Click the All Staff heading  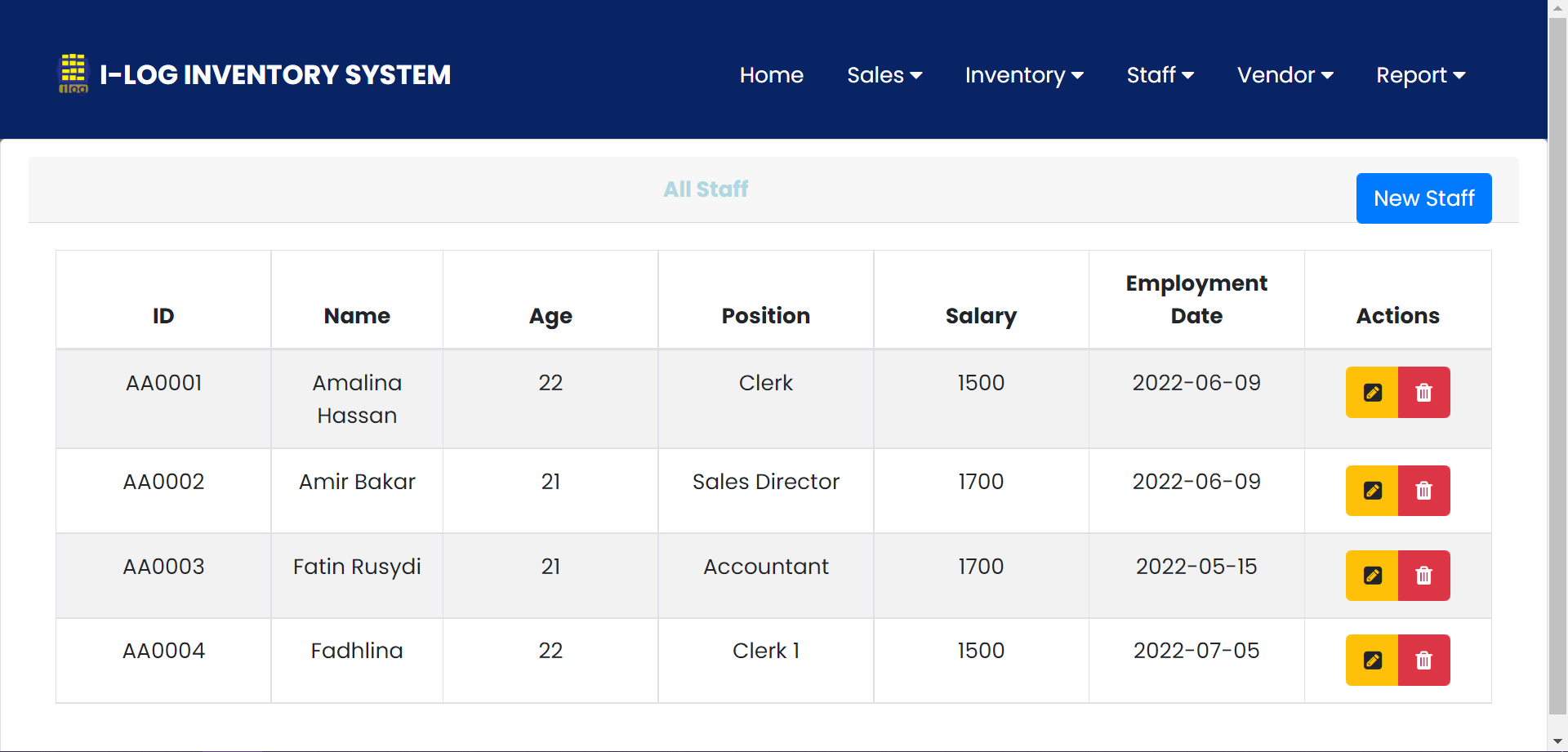[706, 189]
